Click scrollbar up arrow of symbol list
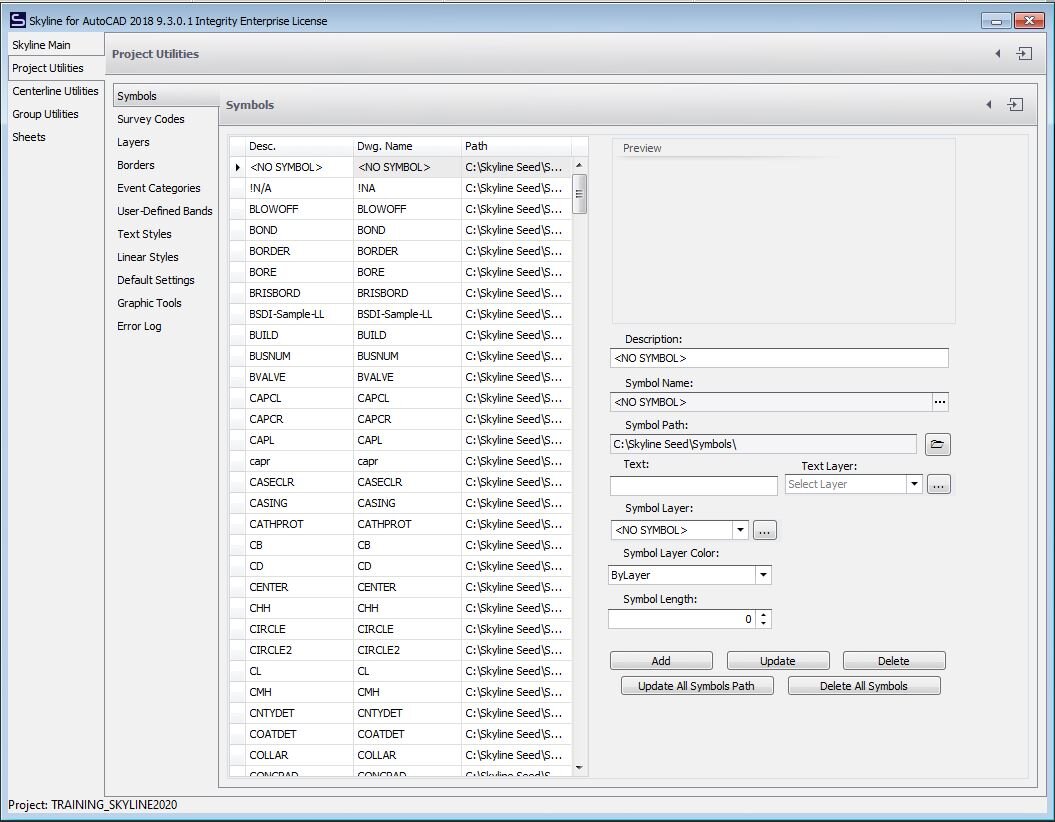This screenshot has width=1055, height=822. click(x=579, y=165)
